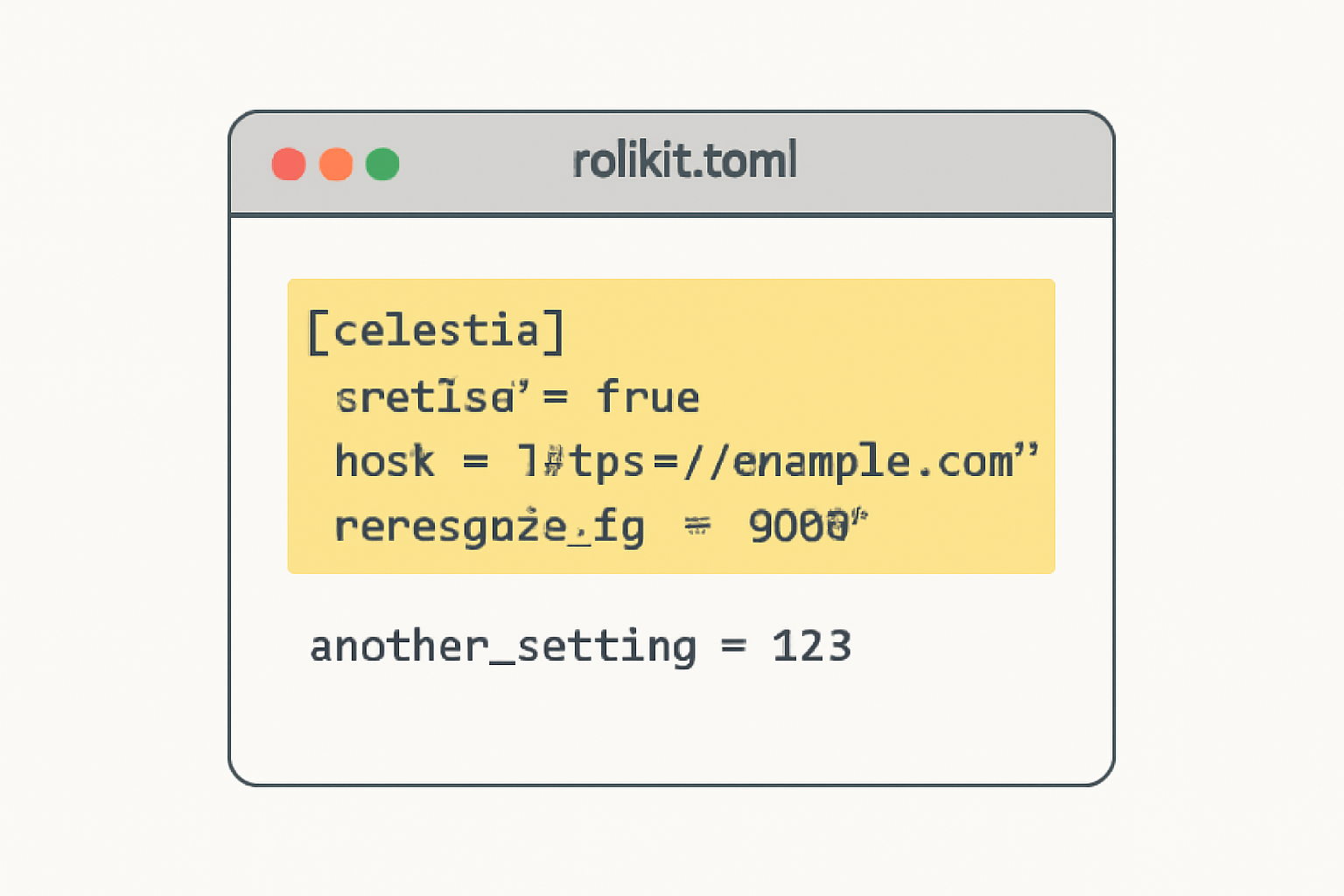1344x896 pixels.
Task: Click the 123 value
Action: pos(811,647)
